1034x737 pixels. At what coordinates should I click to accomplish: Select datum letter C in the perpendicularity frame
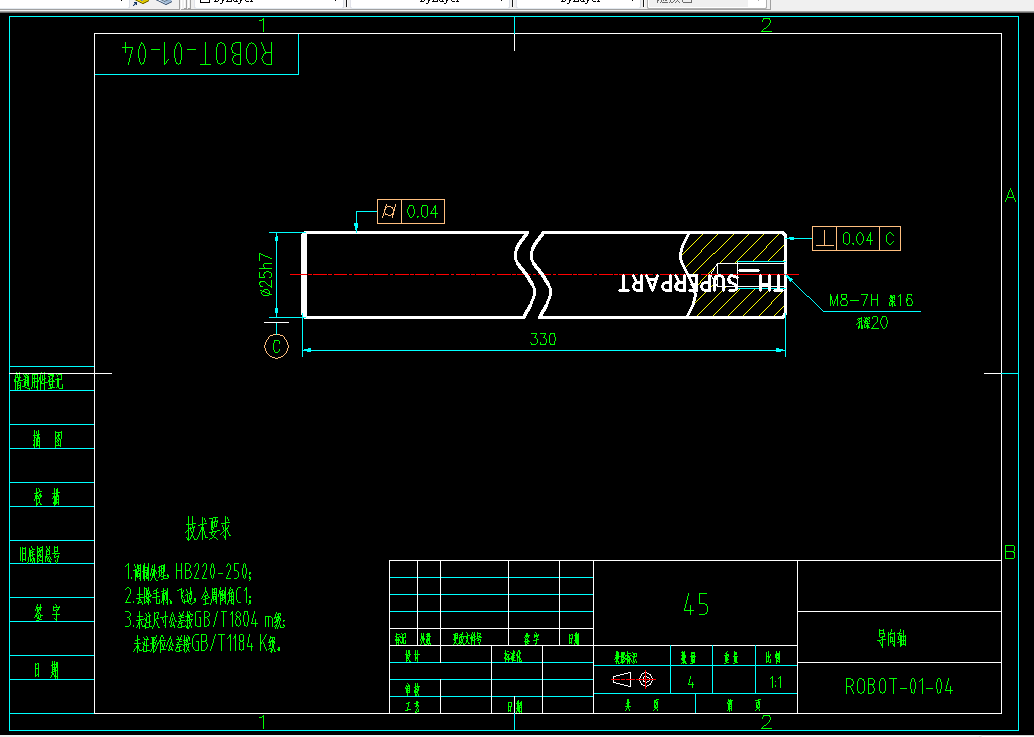click(890, 239)
